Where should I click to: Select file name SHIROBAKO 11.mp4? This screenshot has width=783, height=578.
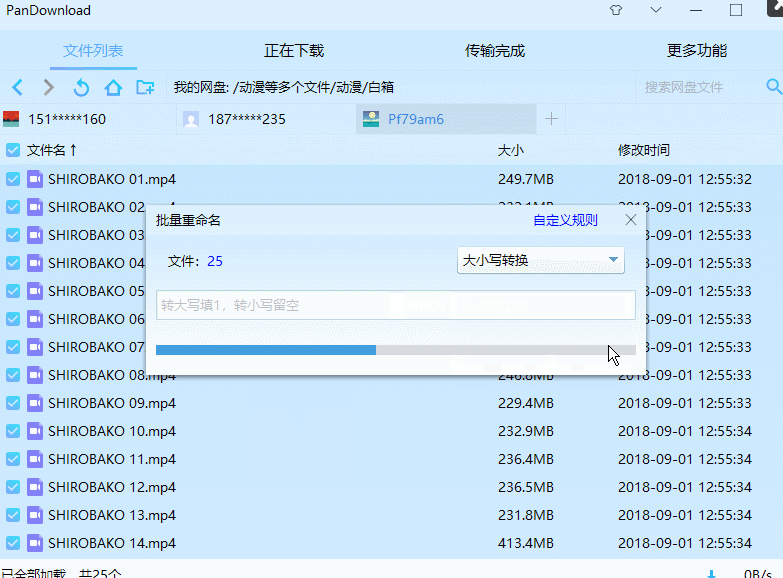click(x=112, y=459)
